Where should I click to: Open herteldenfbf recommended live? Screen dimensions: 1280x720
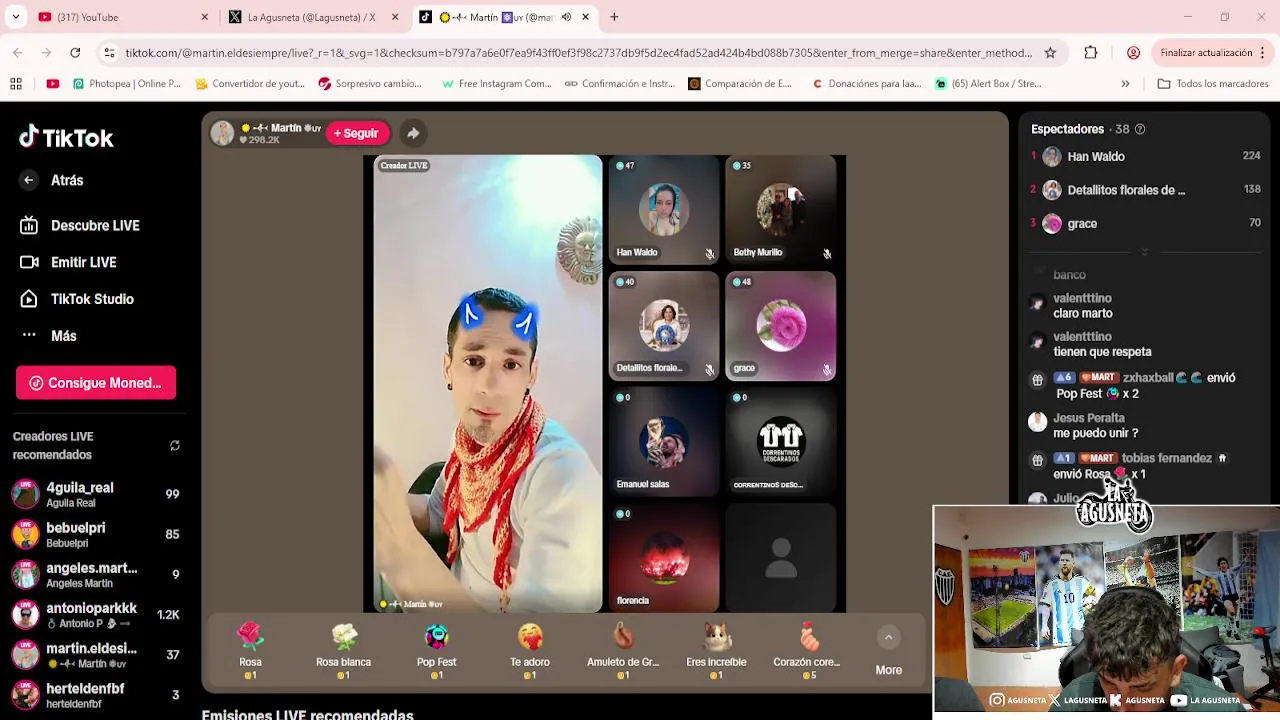(95, 695)
